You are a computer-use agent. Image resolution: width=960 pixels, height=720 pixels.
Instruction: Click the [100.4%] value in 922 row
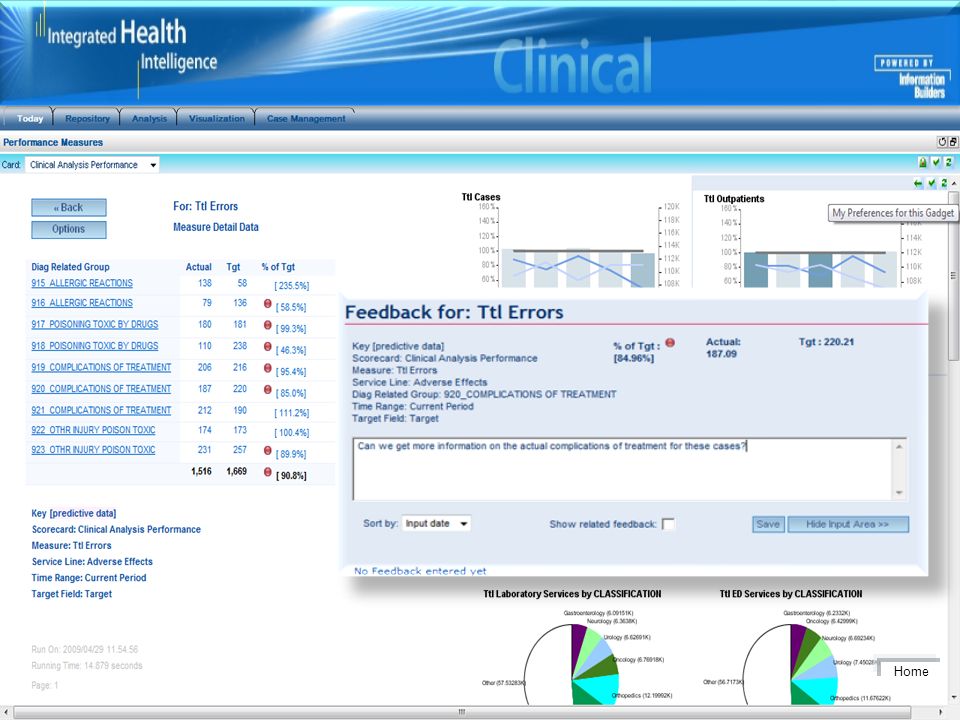click(291, 433)
